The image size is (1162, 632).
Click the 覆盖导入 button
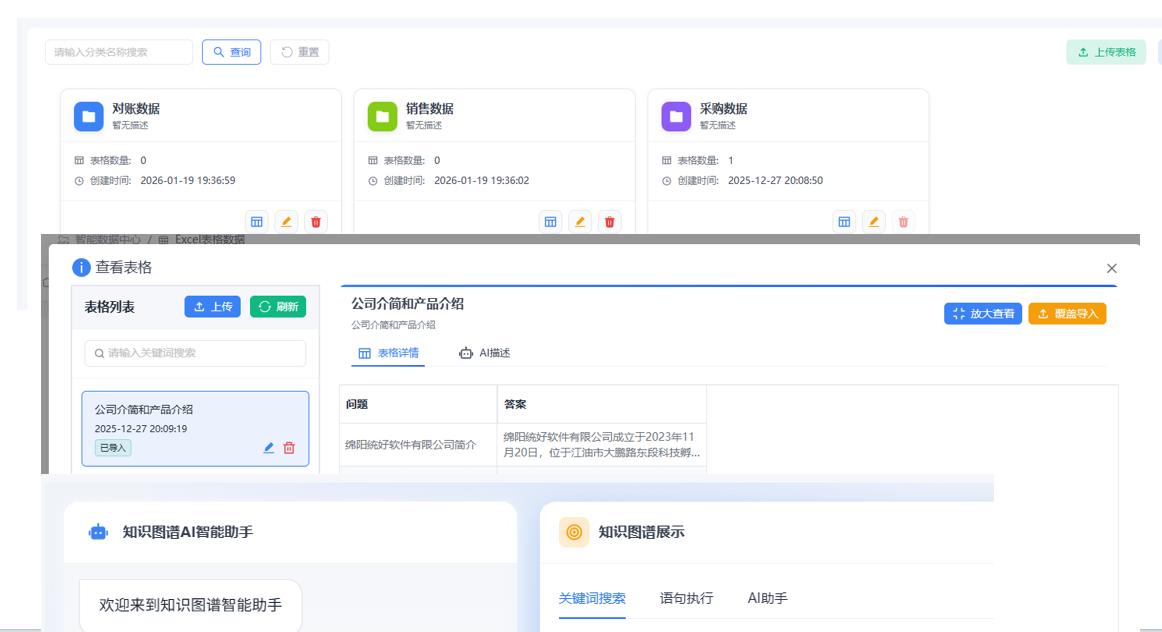tap(1067, 313)
